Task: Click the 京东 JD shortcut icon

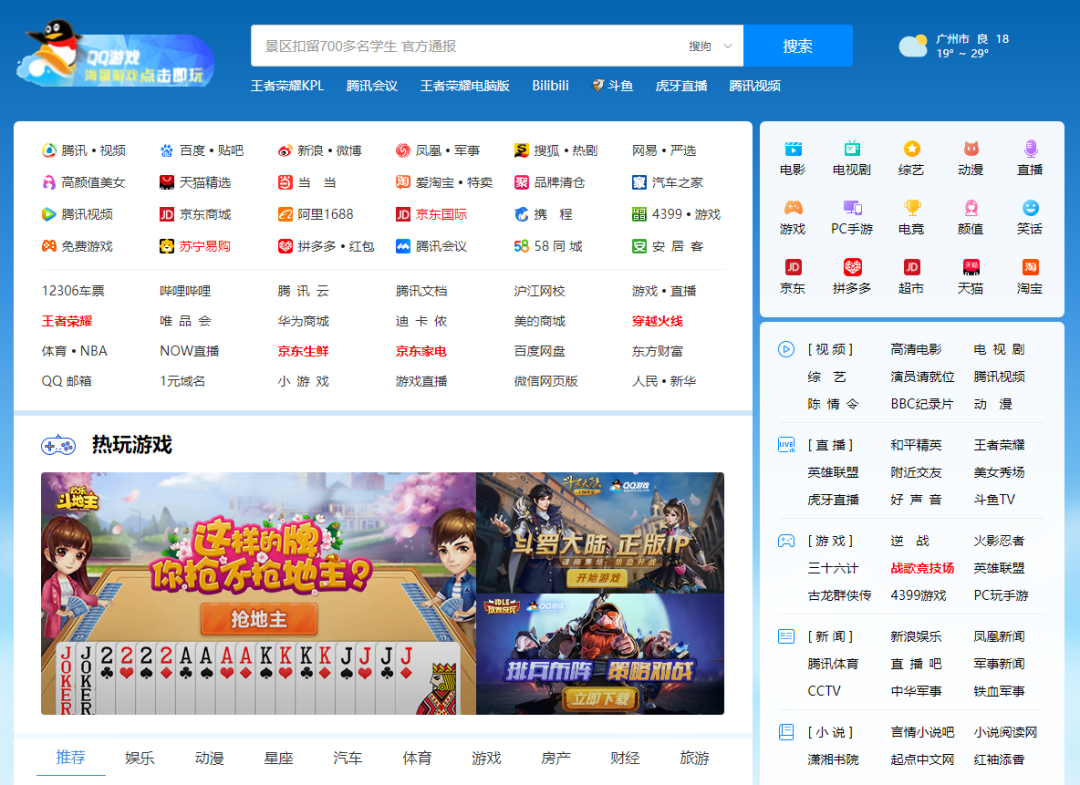Action: click(793, 267)
